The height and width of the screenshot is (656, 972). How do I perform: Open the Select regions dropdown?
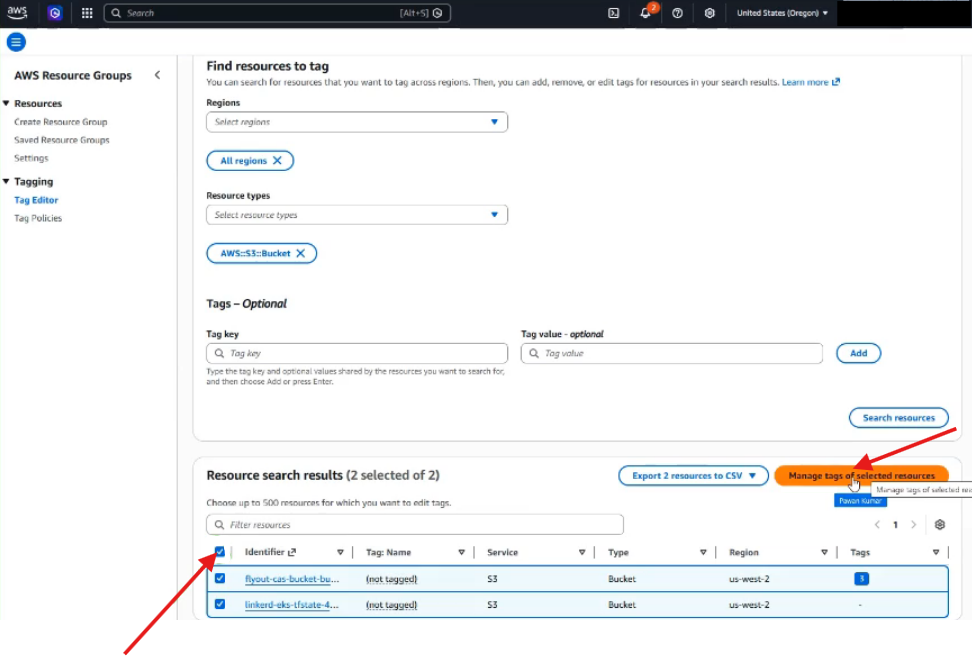356,122
